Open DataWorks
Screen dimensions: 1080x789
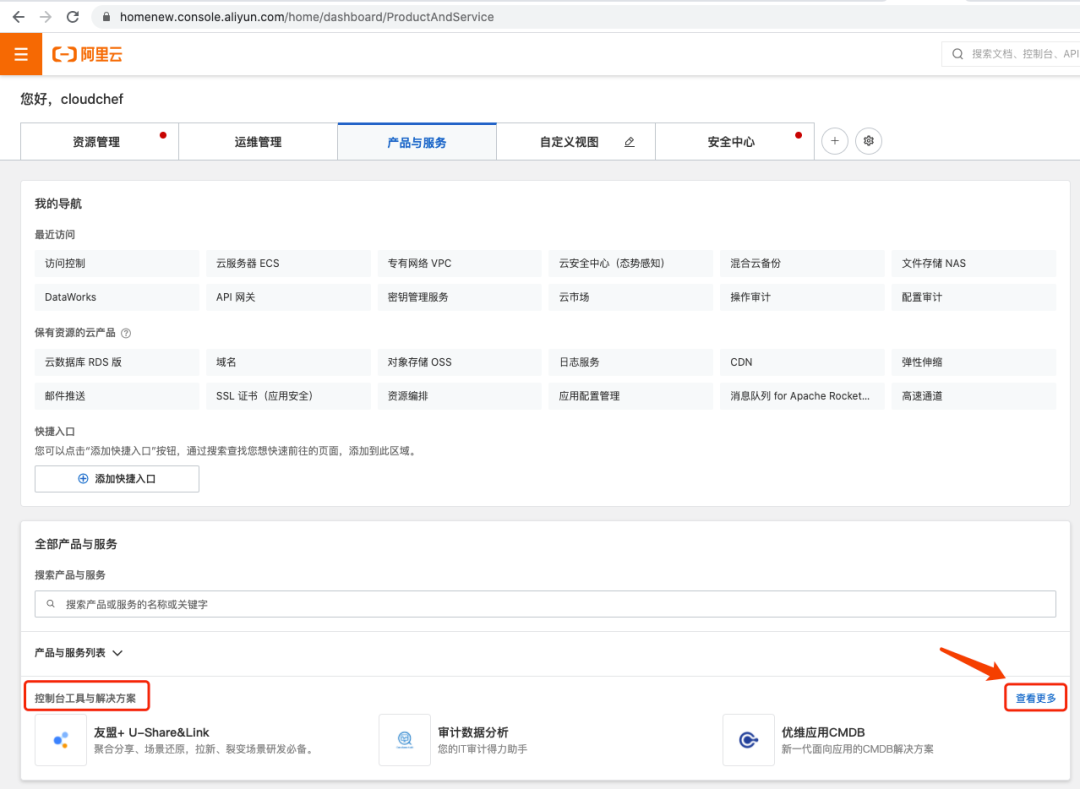116,297
